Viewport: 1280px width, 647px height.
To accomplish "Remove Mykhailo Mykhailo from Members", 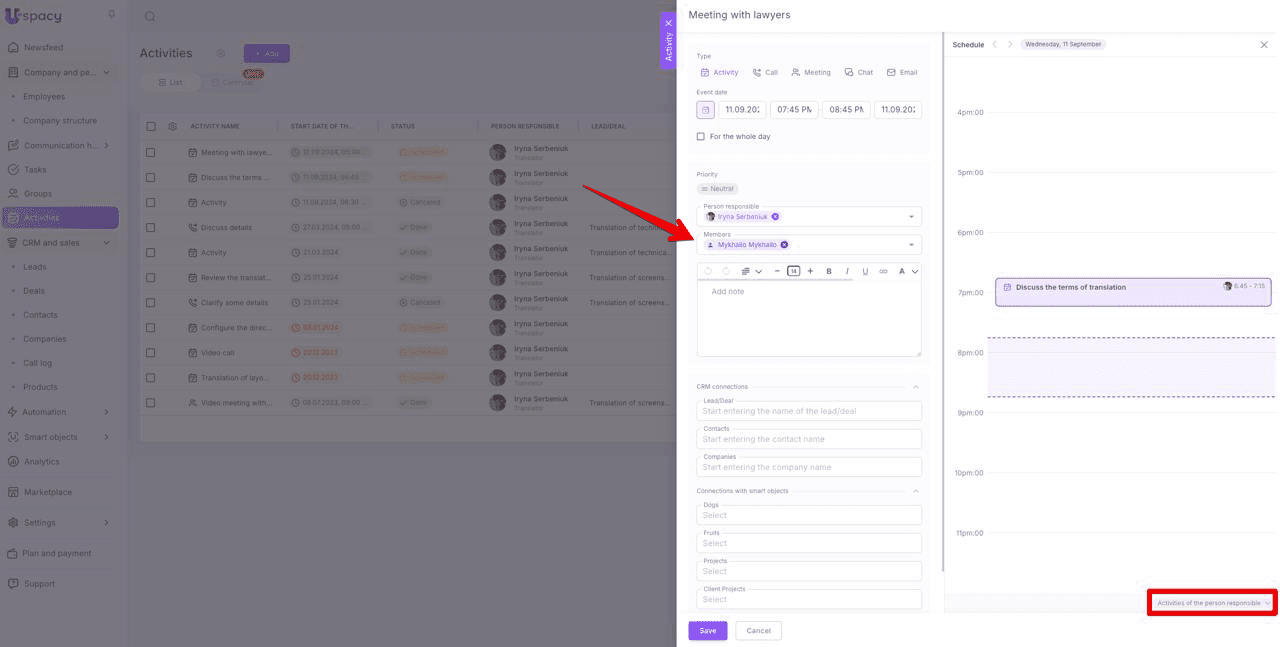I will point(784,245).
